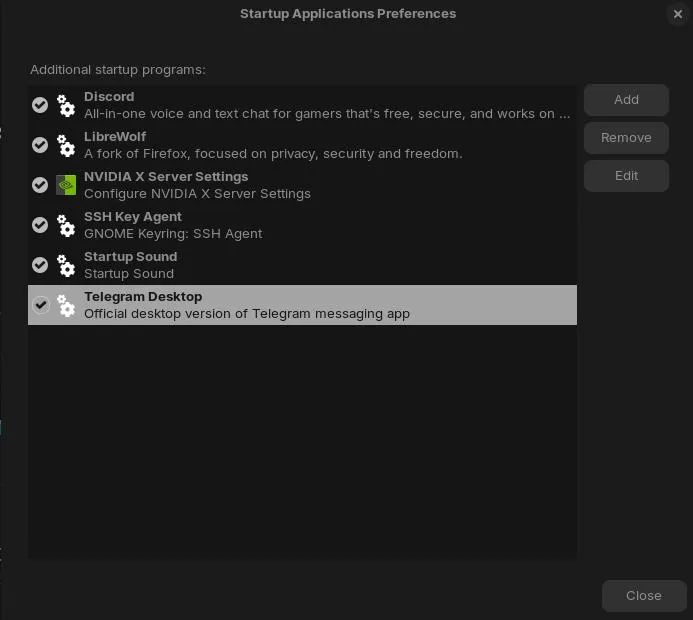Toggle the NVIDIA X Server Settings checkbox
This screenshot has height=620, width=693.
[40, 185]
